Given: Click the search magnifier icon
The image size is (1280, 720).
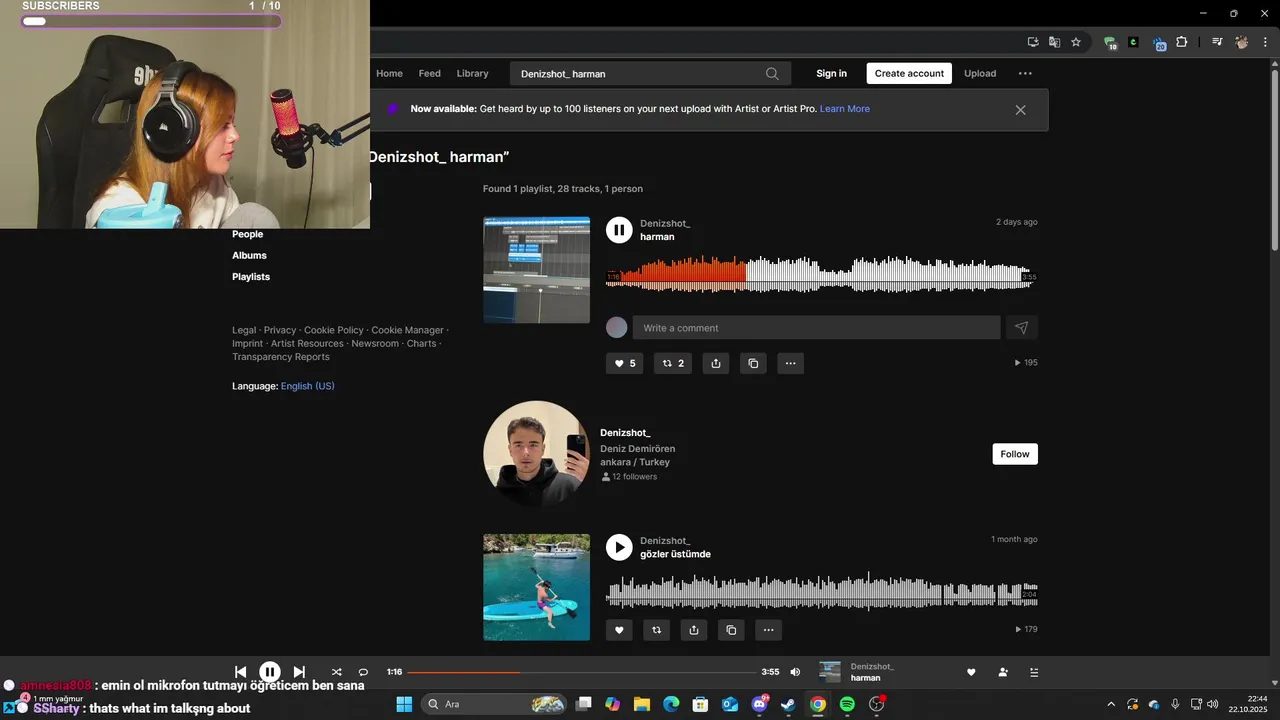Looking at the screenshot, I should tap(772, 73).
